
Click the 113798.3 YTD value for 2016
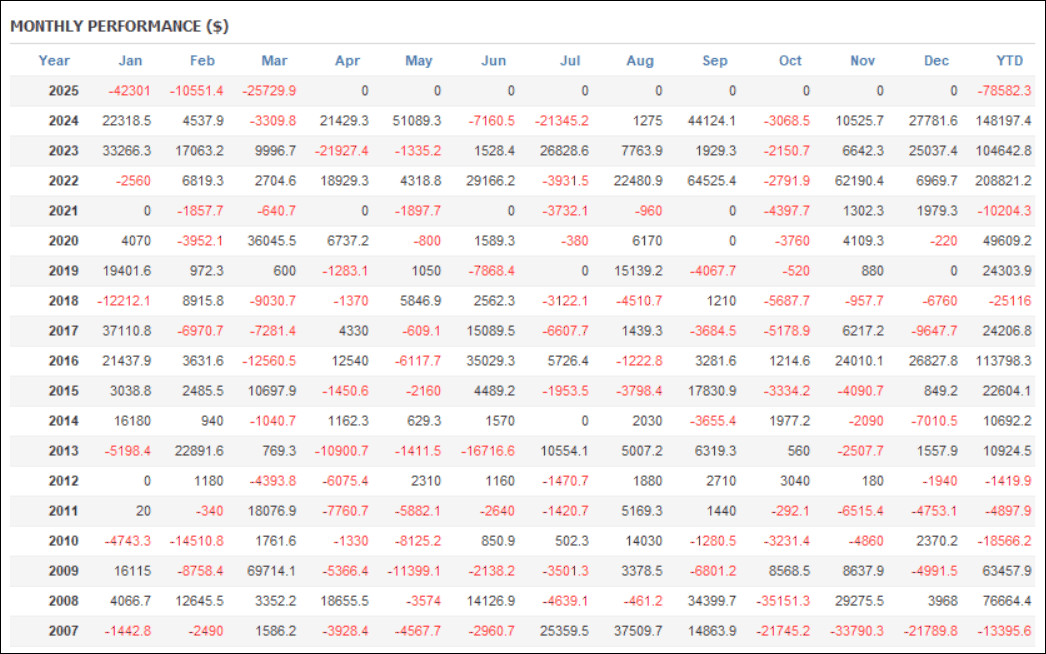point(1003,361)
